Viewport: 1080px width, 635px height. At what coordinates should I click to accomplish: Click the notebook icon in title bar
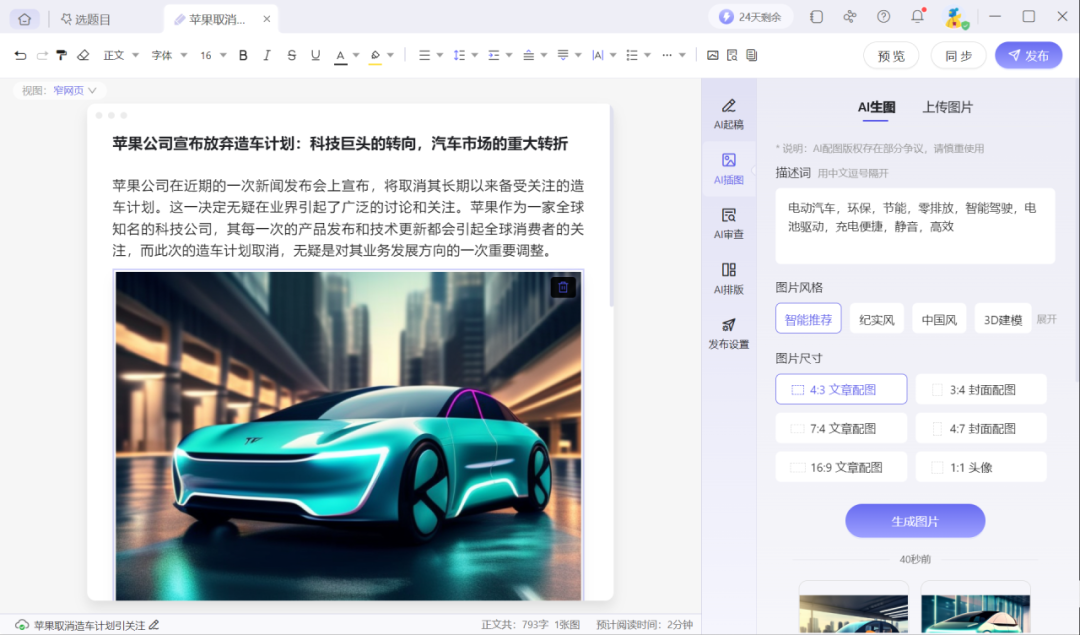coord(816,17)
